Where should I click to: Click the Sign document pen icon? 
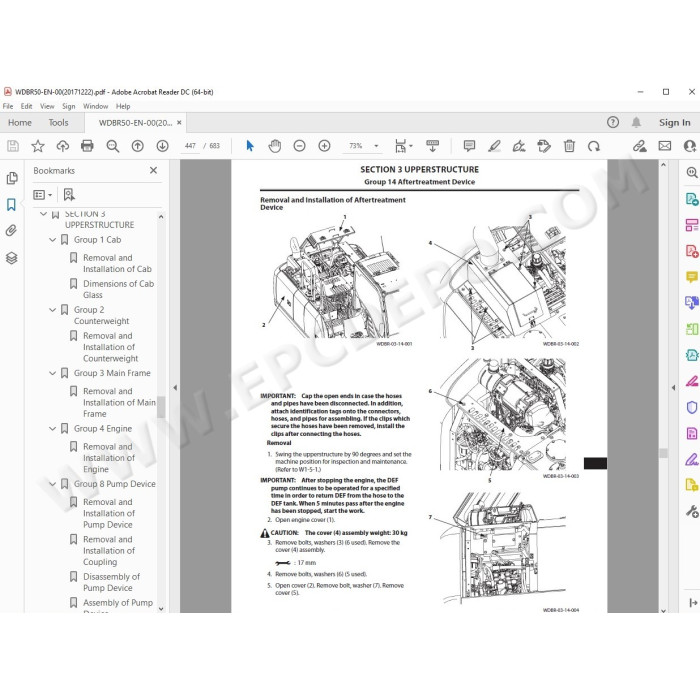pos(519,146)
